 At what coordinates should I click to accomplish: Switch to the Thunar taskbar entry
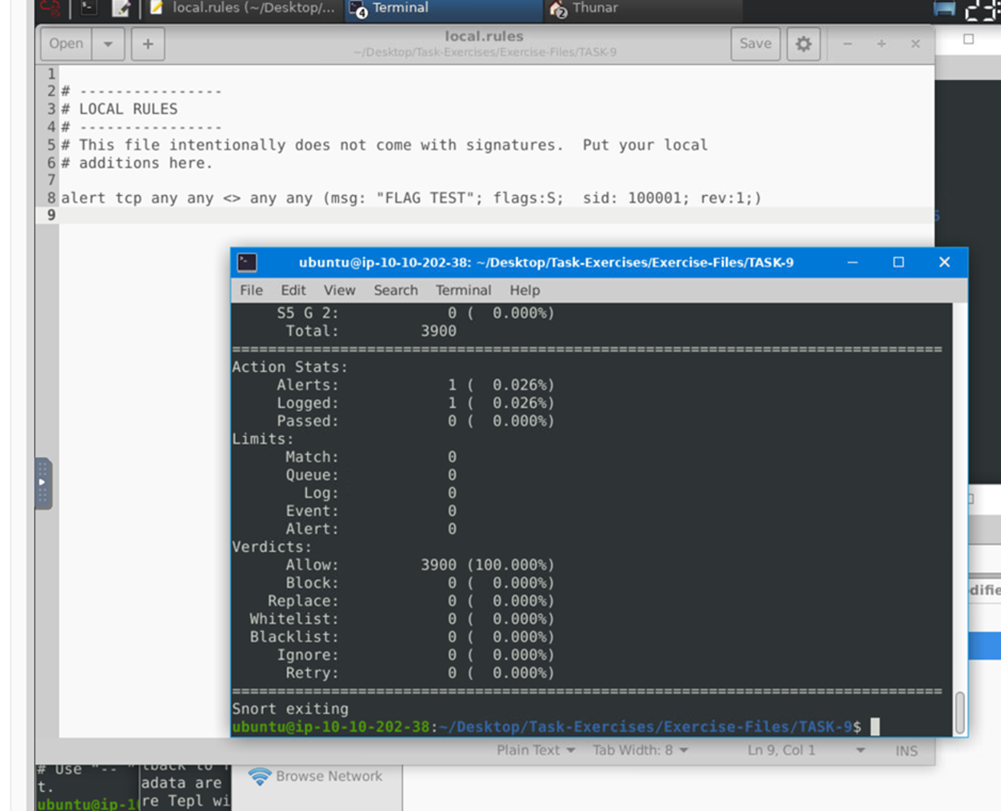tap(642, 8)
